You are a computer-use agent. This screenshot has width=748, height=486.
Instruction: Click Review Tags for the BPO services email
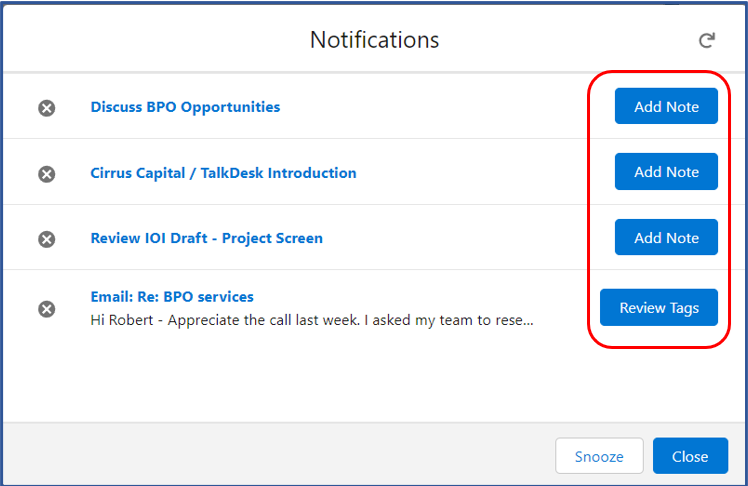[x=659, y=308]
